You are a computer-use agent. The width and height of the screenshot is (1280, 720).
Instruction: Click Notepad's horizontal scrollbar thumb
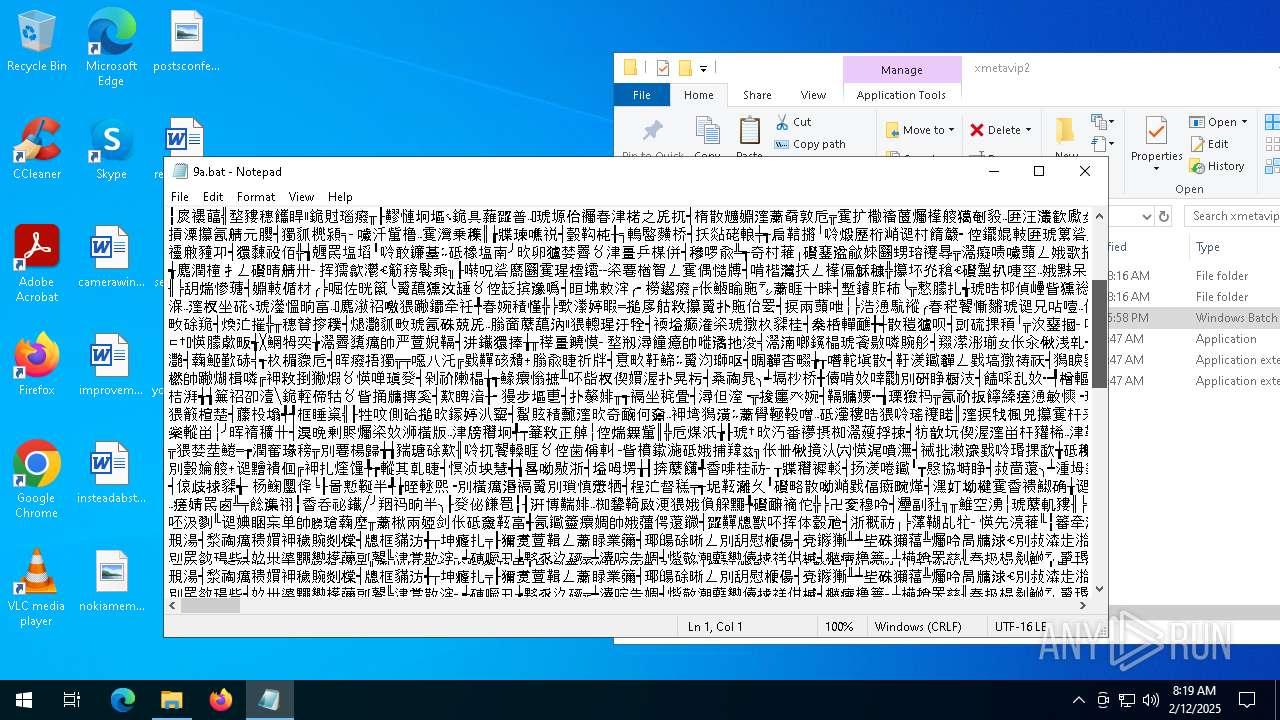point(210,604)
